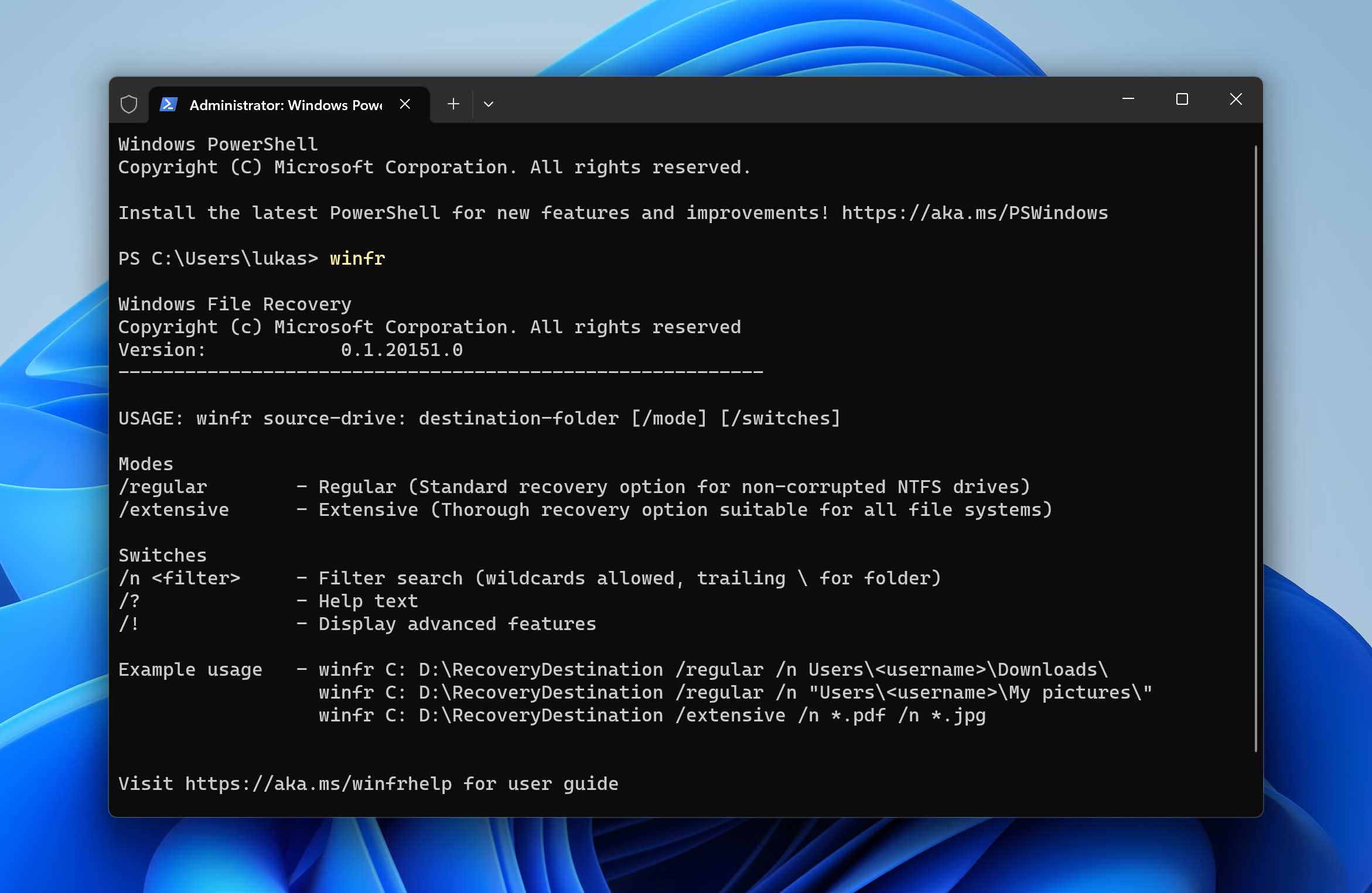Click the Display advanced features description
This screenshot has height=893, width=1372.
[x=458, y=624]
